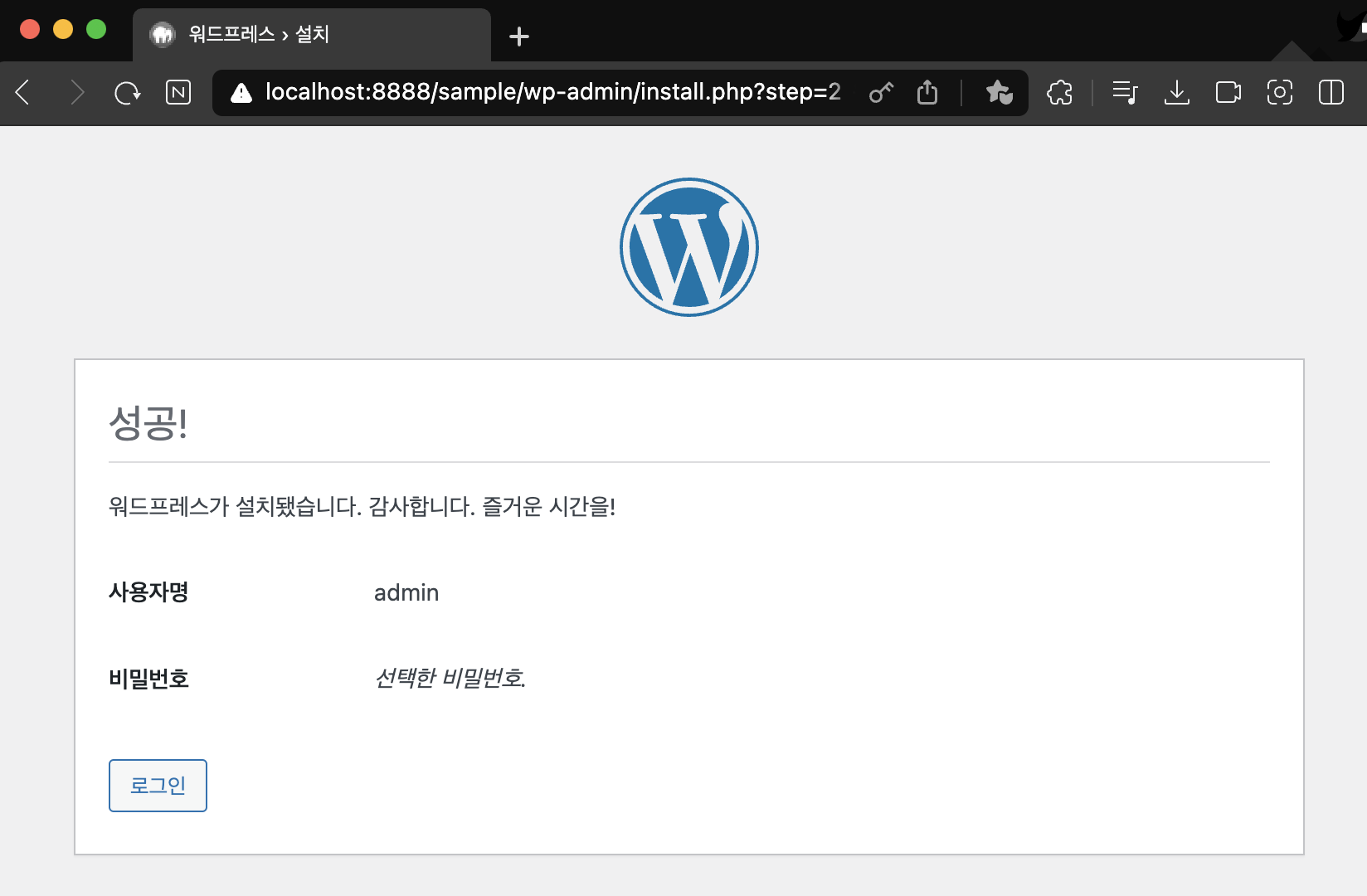The height and width of the screenshot is (896, 1367).
Task: Open the downloads icon
Action: (1176, 92)
